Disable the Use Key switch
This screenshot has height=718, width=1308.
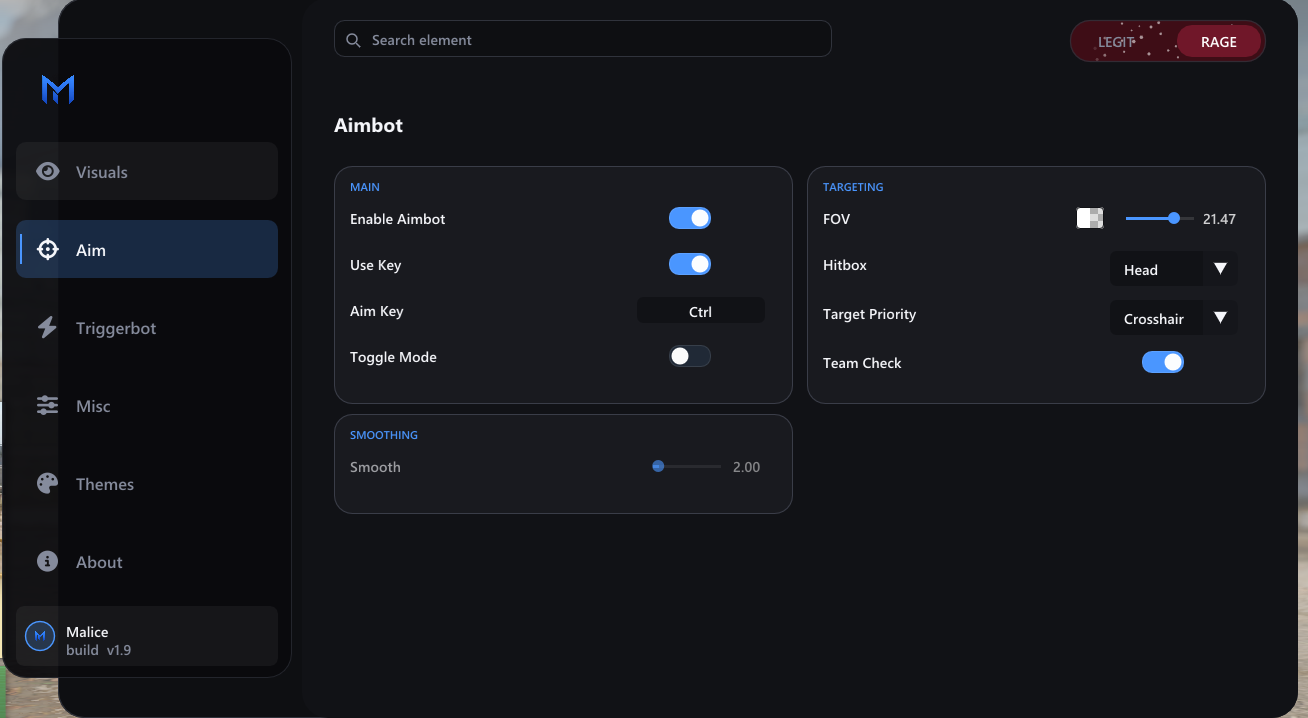tap(690, 264)
